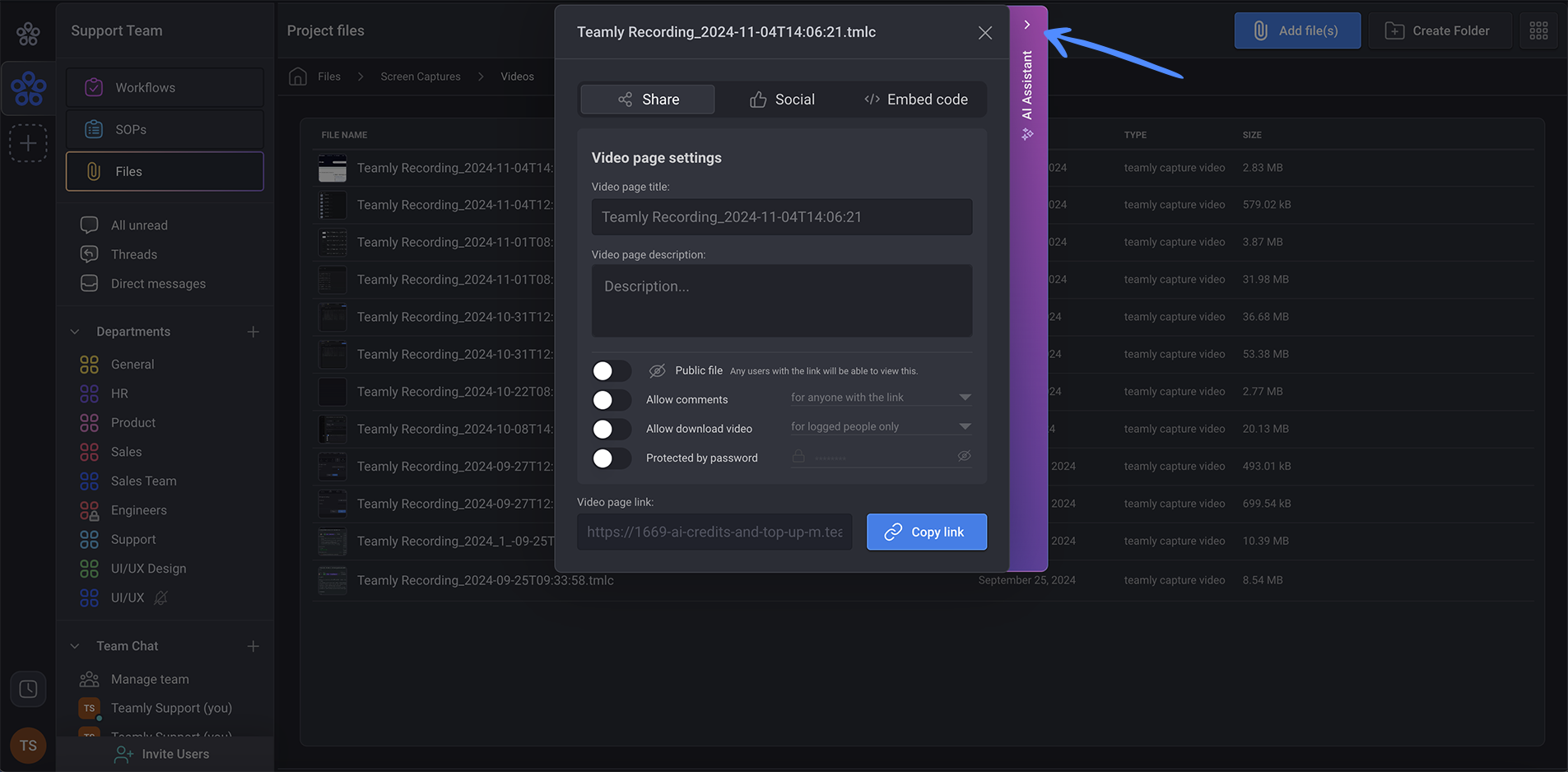Open the Support department

click(133, 539)
